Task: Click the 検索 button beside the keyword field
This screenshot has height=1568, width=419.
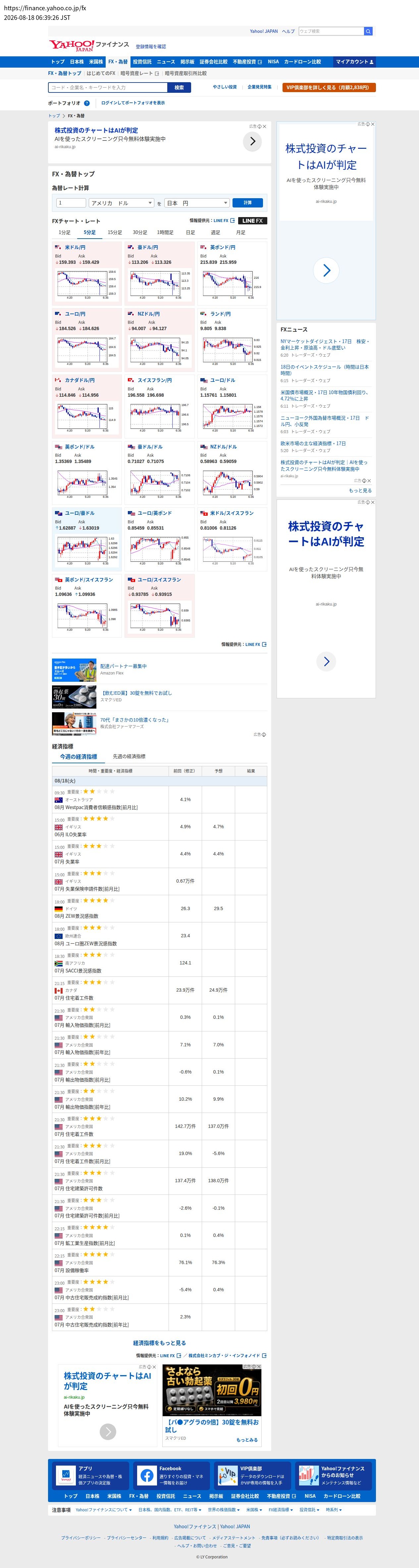Action: pyautogui.click(x=180, y=87)
